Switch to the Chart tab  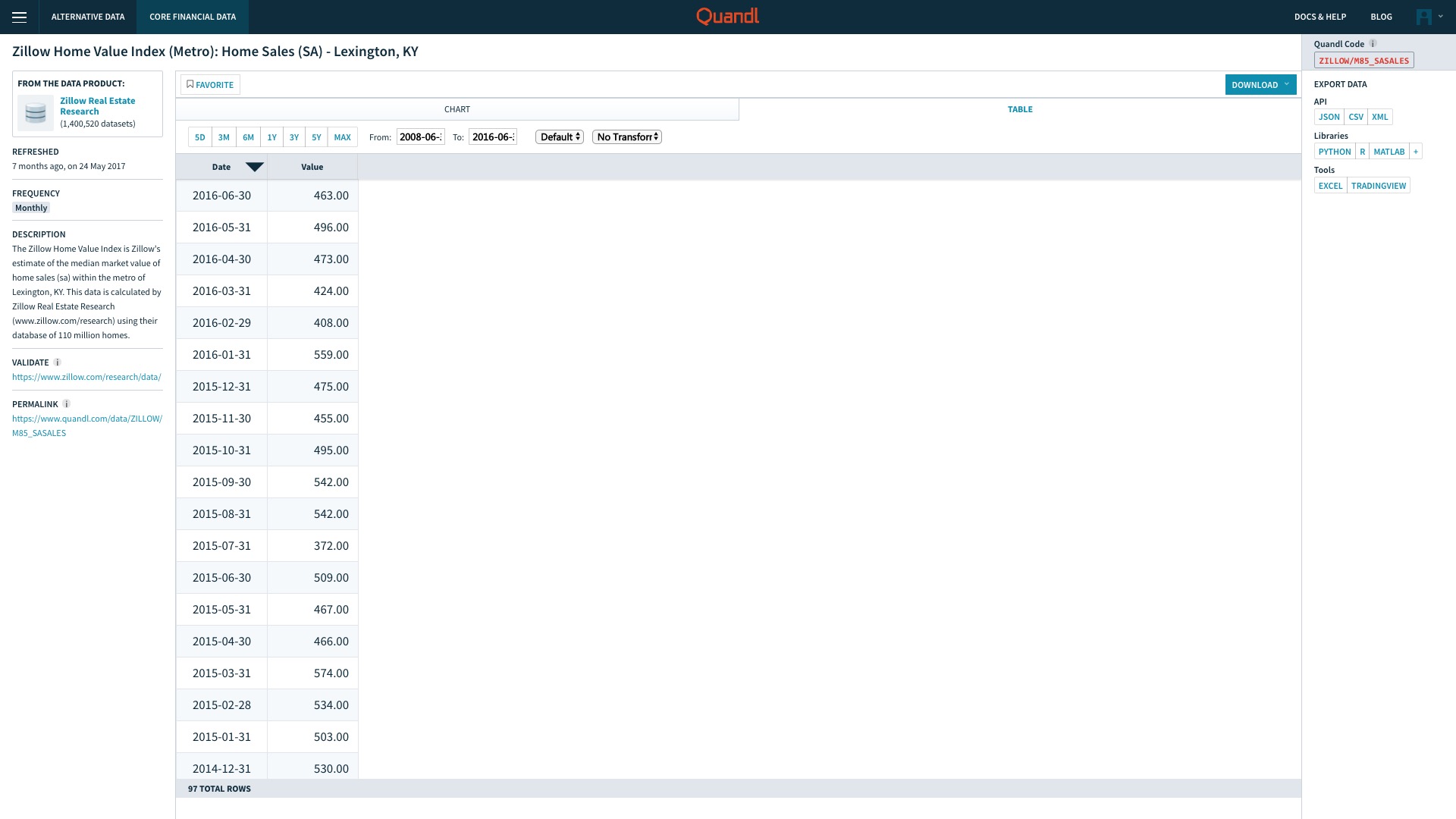[457, 109]
